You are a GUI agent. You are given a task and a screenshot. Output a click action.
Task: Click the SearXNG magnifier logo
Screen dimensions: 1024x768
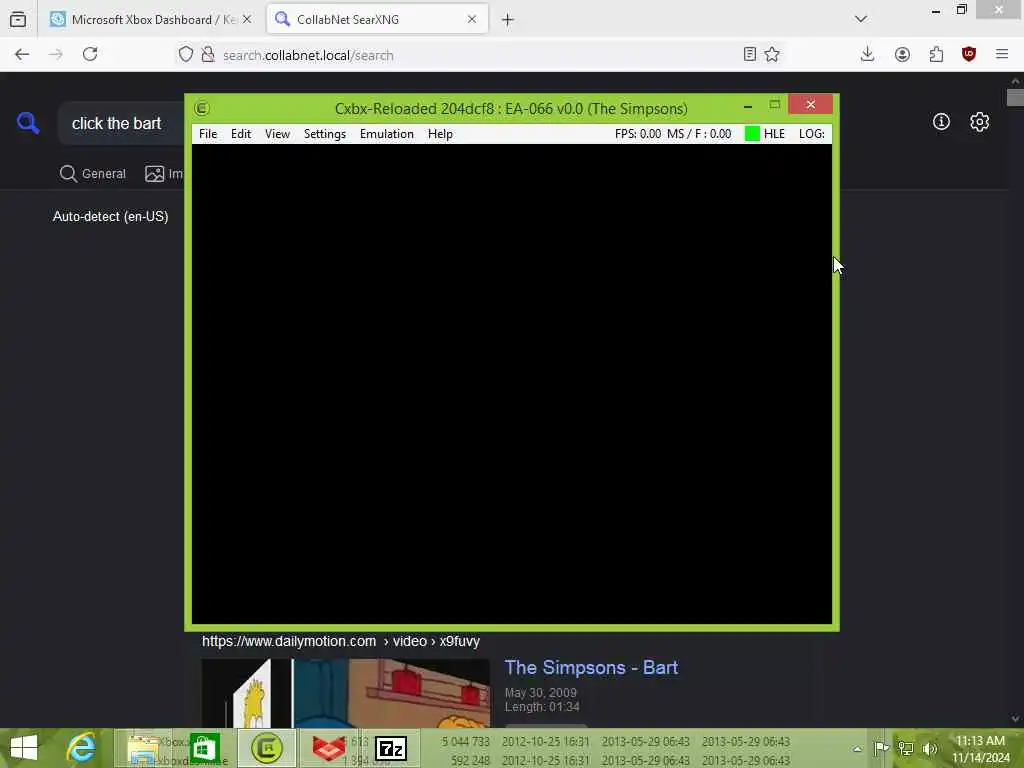[28, 122]
